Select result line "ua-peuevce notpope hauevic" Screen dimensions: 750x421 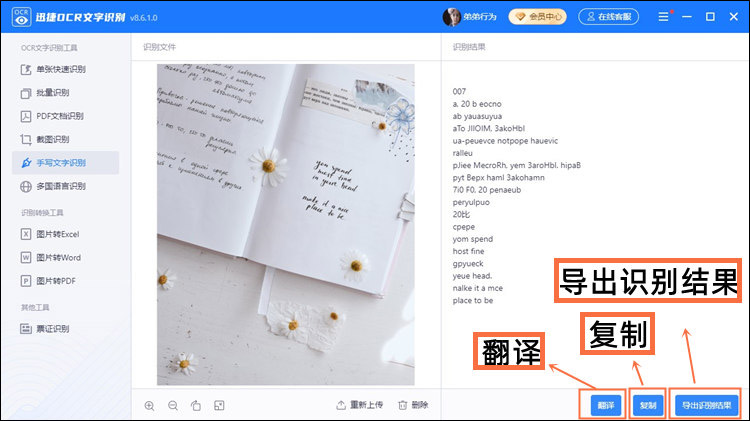pos(505,141)
